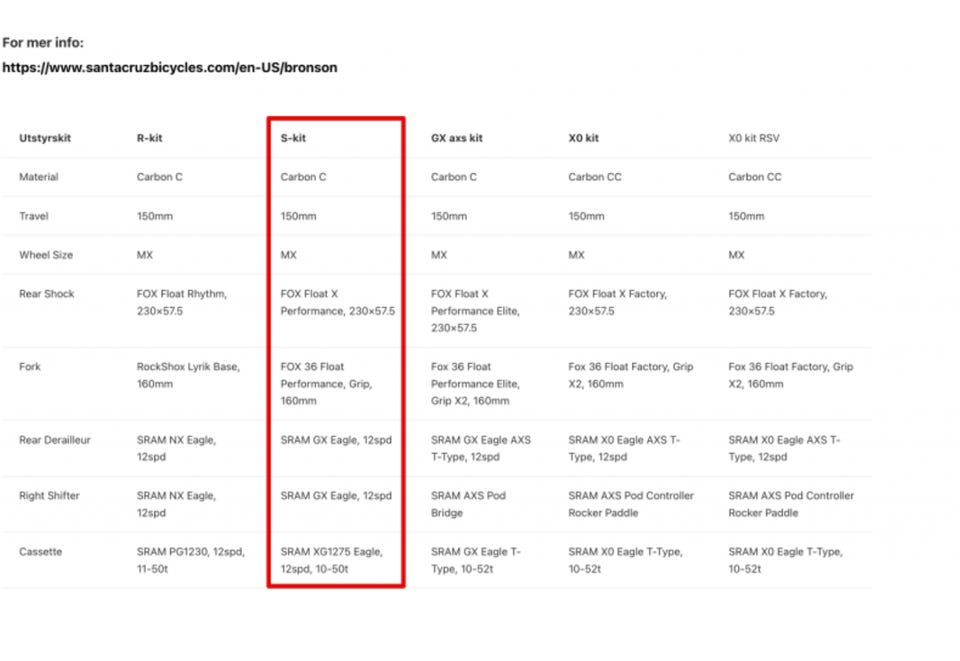Click the X0 kit Right Shifter cell

(x=631, y=504)
